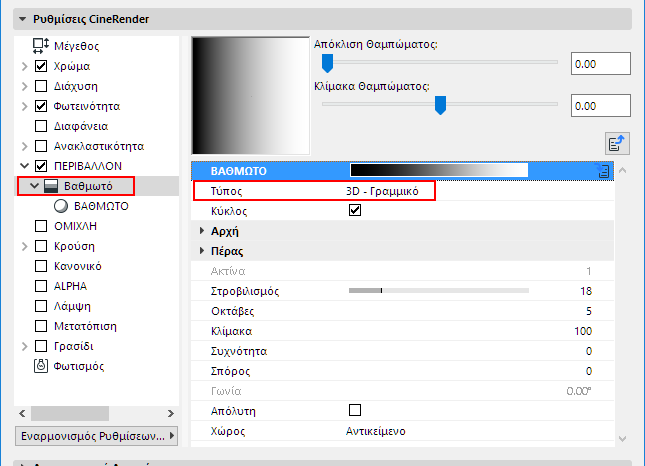Collapse the Βαθμωτό sub-node

click(x=35, y=186)
